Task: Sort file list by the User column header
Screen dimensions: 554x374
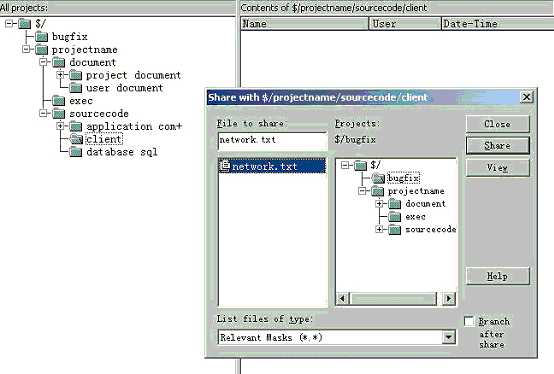Action: tap(405, 24)
